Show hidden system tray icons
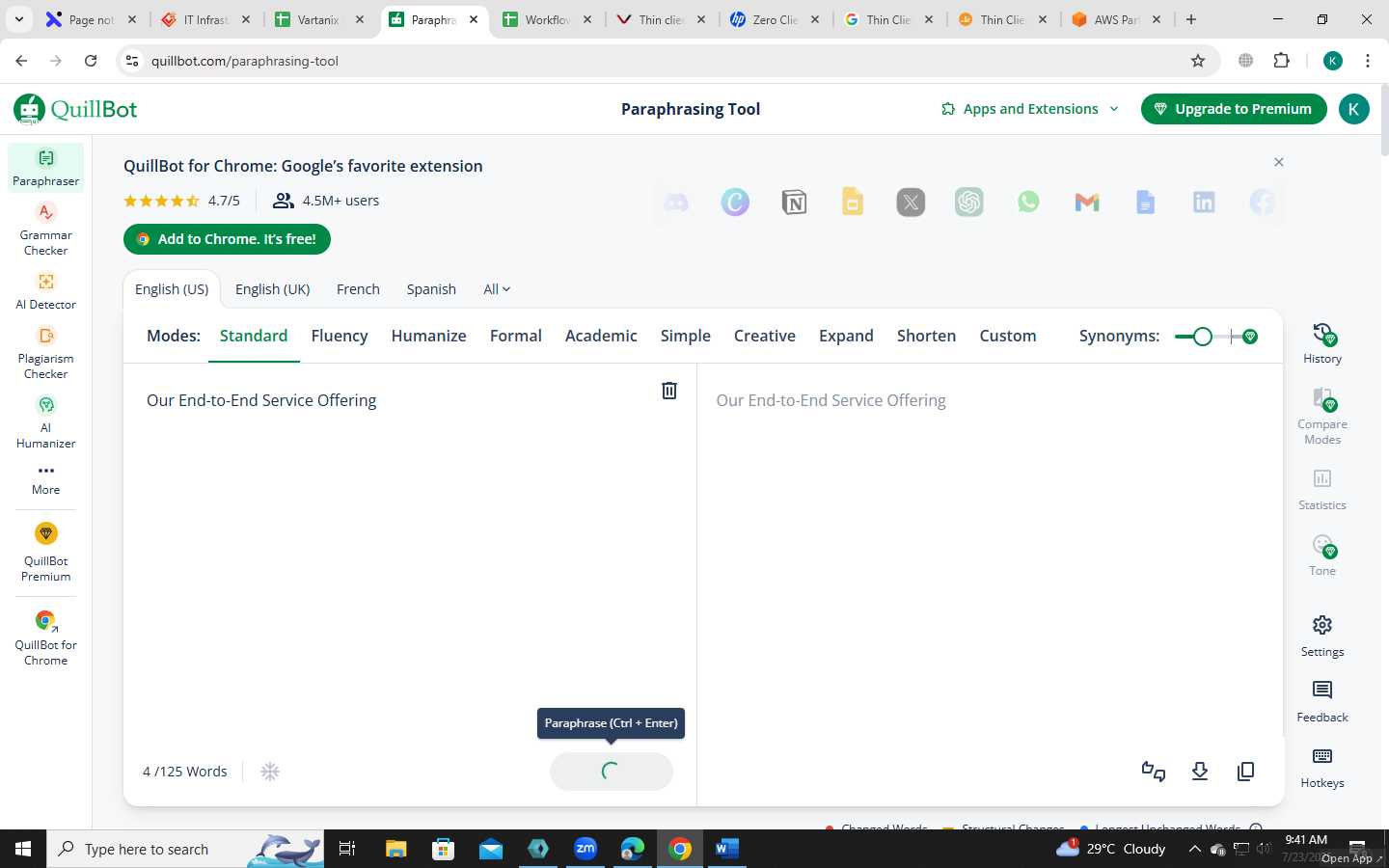Screen dimensions: 1389x868 pyautogui.click(x=1194, y=849)
